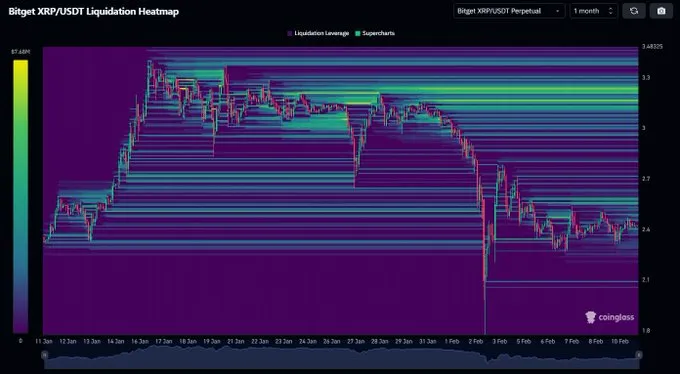This screenshot has width=680, height=374.
Task: Click the 3.3 price axis label
Action: pos(646,78)
